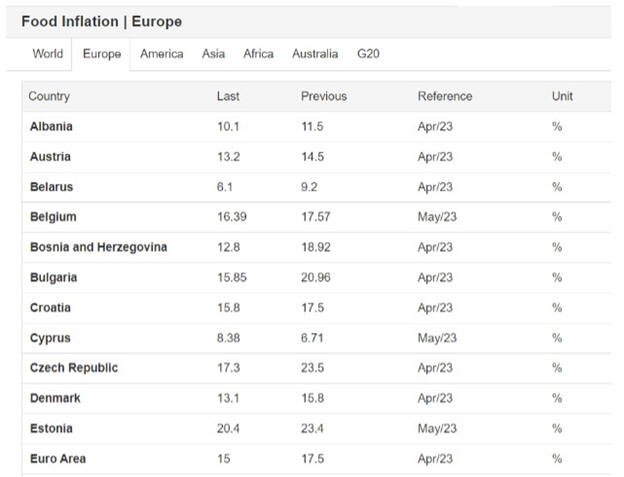Switch to the Asia tab

[x=213, y=54]
